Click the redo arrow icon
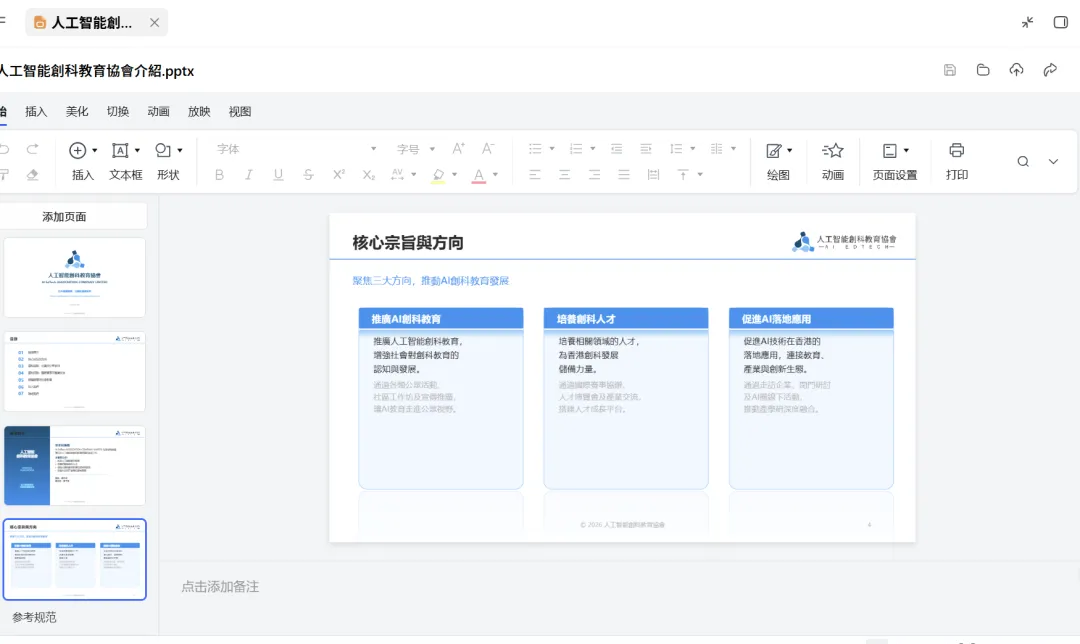 click(32, 149)
